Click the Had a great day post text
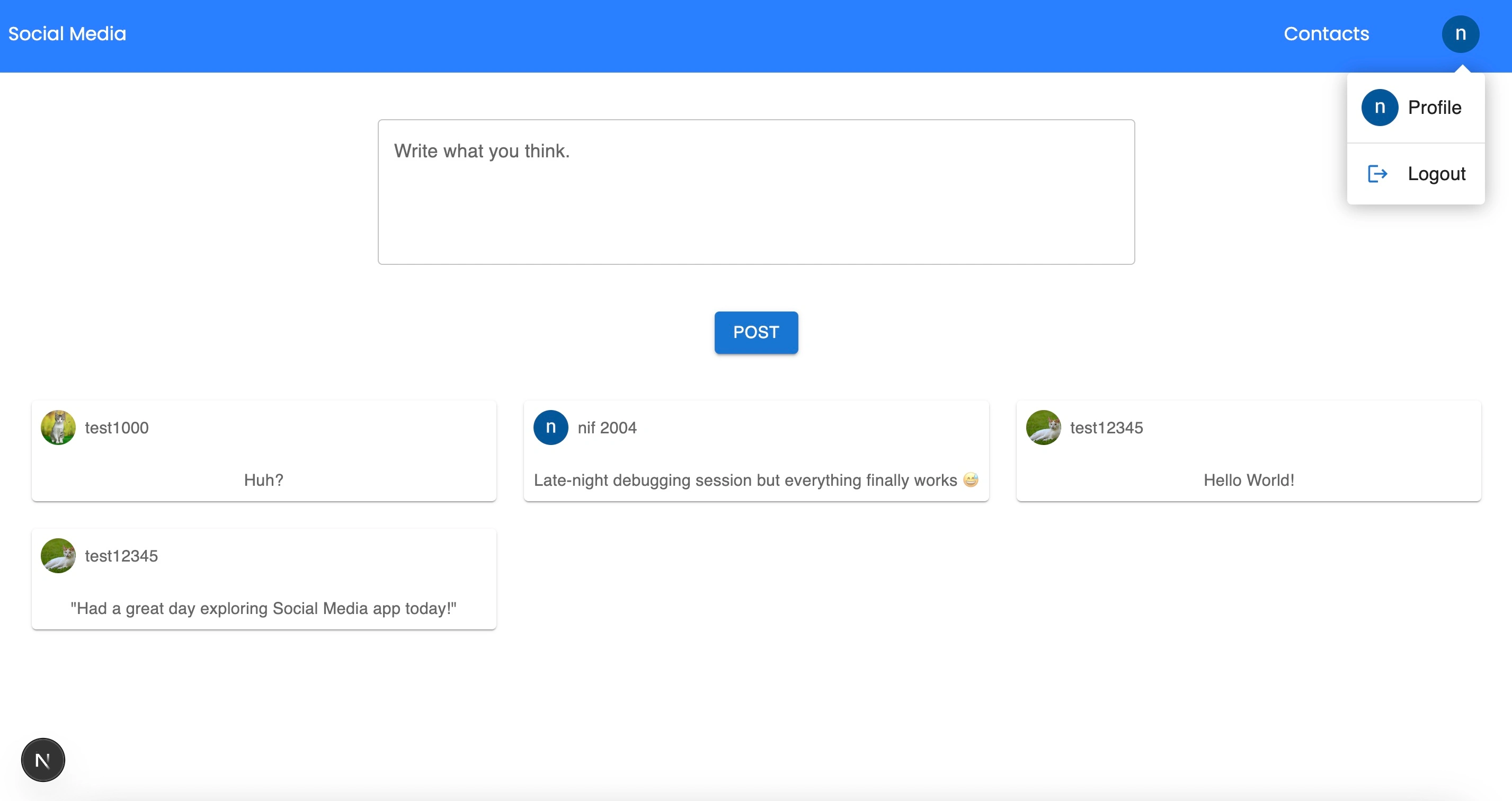The width and height of the screenshot is (1512, 801). click(x=263, y=609)
